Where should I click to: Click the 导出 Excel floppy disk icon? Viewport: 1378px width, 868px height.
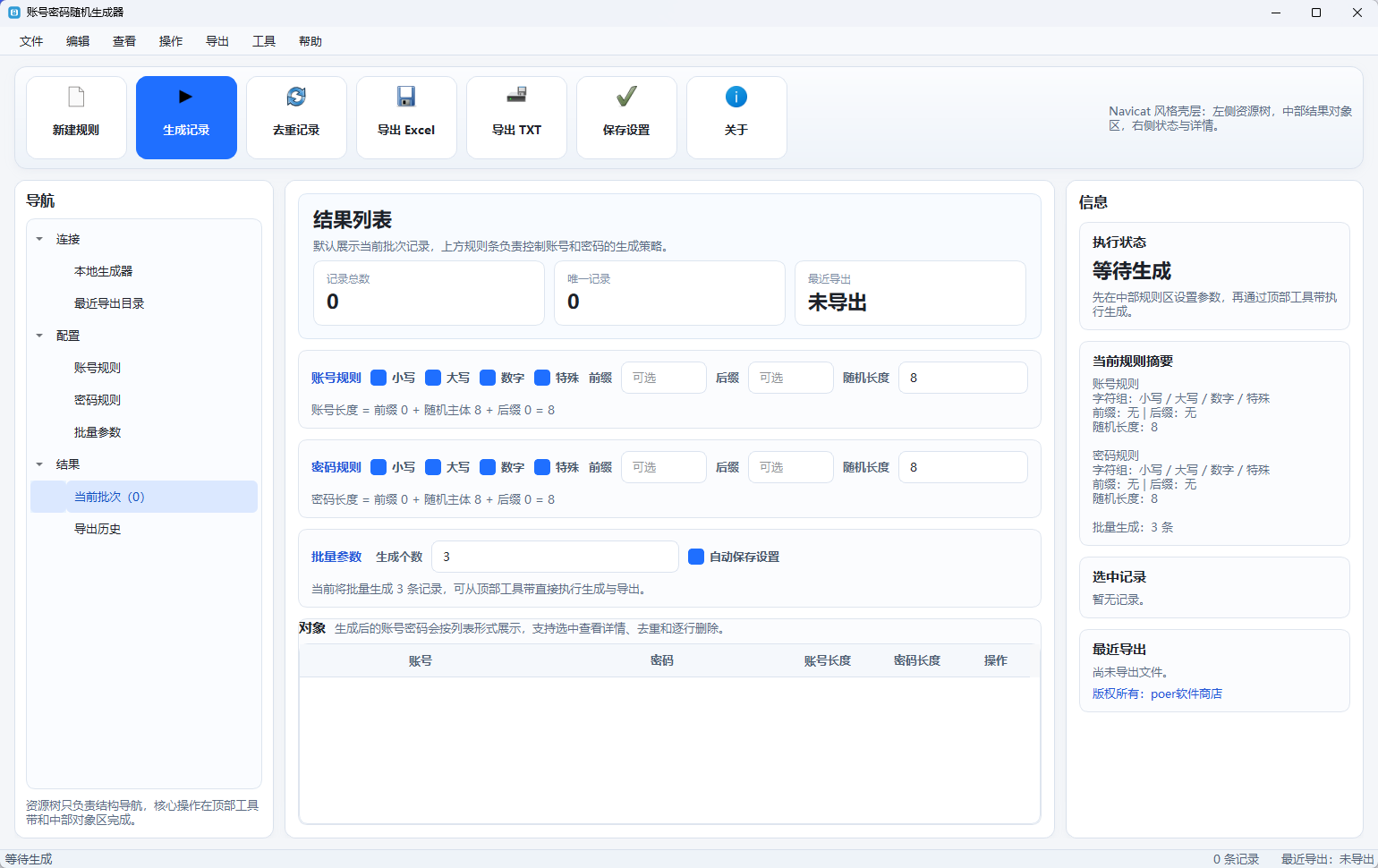pyautogui.click(x=406, y=97)
